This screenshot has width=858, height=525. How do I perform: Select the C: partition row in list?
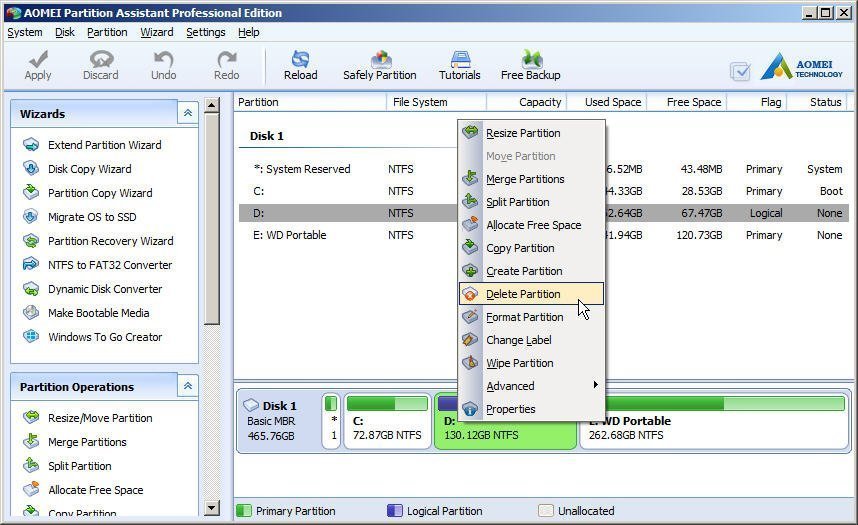click(543, 191)
